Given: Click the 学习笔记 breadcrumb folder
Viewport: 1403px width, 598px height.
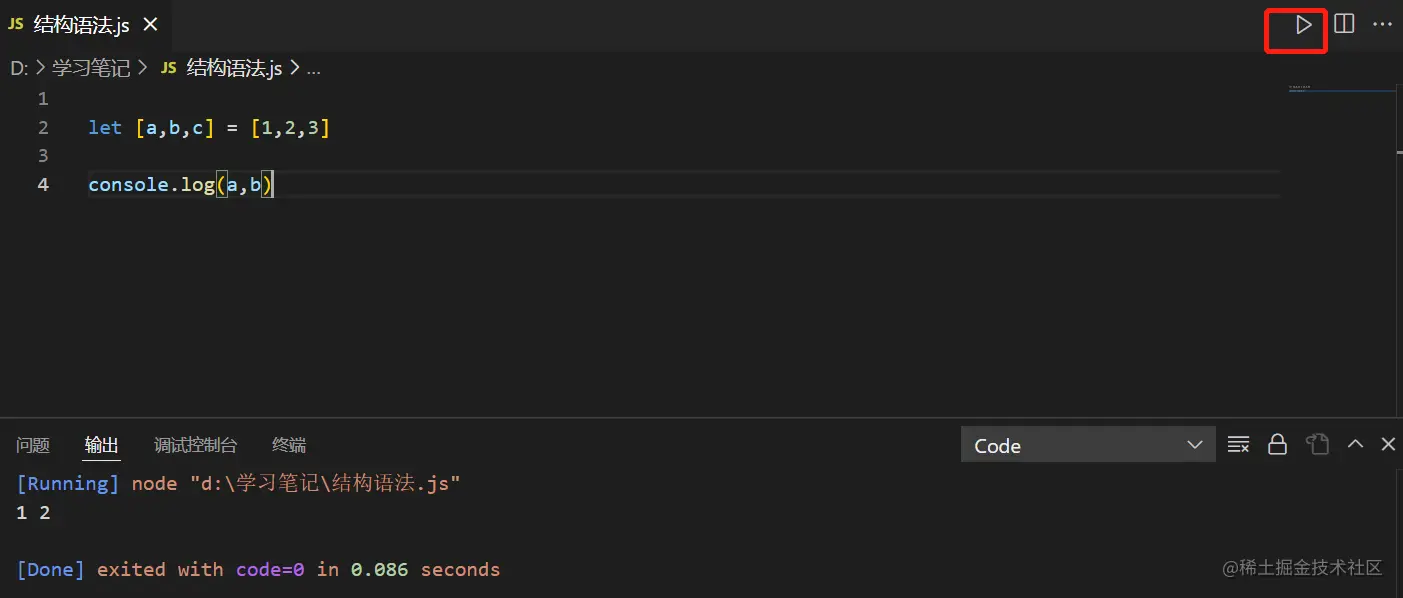Looking at the screenshot, I should coord(91,68).
